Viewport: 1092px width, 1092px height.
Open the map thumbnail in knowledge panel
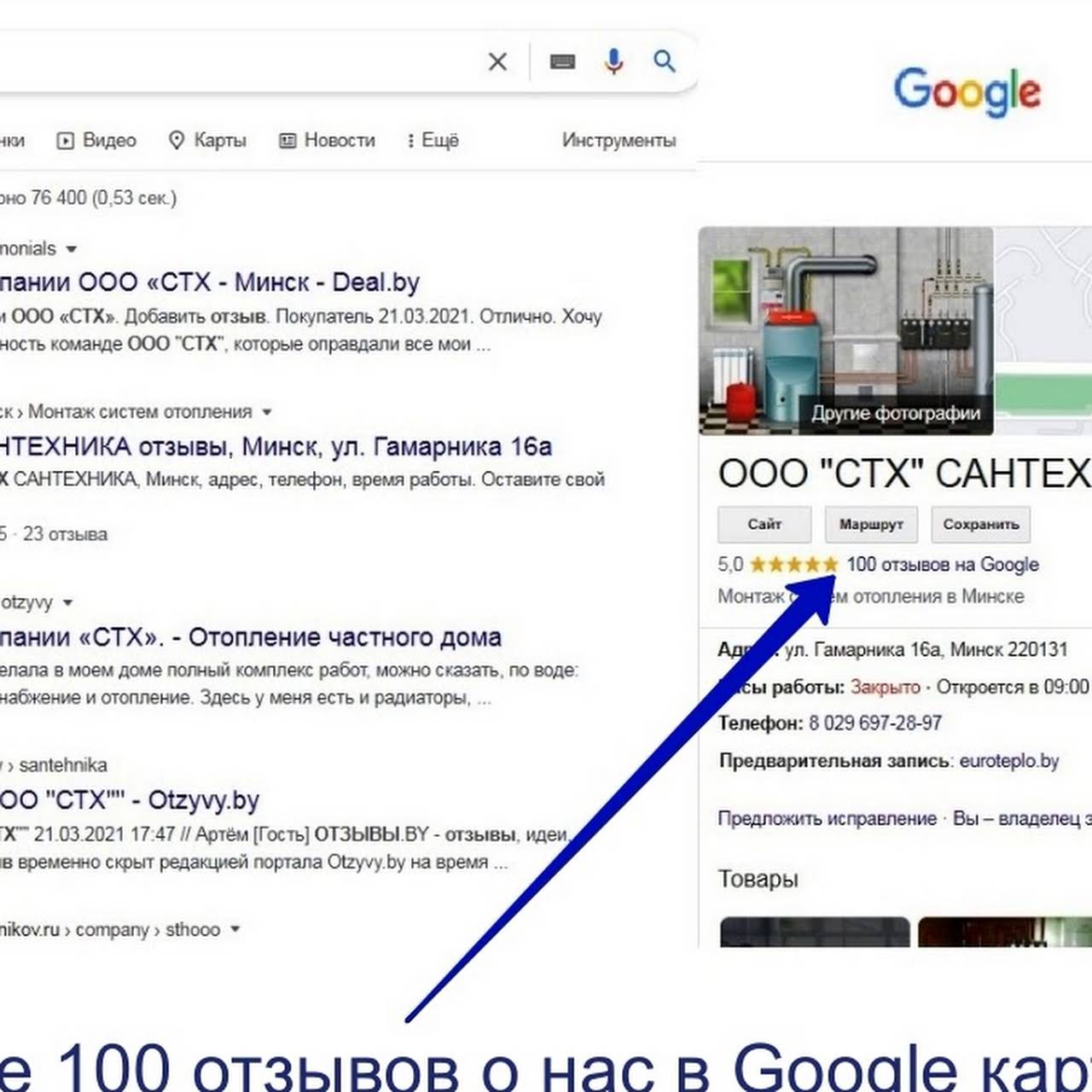(1043, 331)
